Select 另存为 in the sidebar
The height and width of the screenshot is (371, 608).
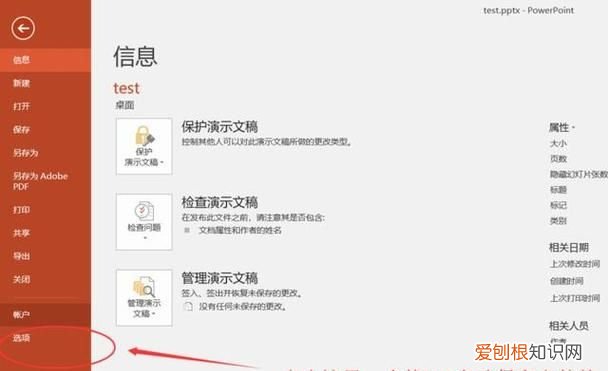[x=45, y=153]
